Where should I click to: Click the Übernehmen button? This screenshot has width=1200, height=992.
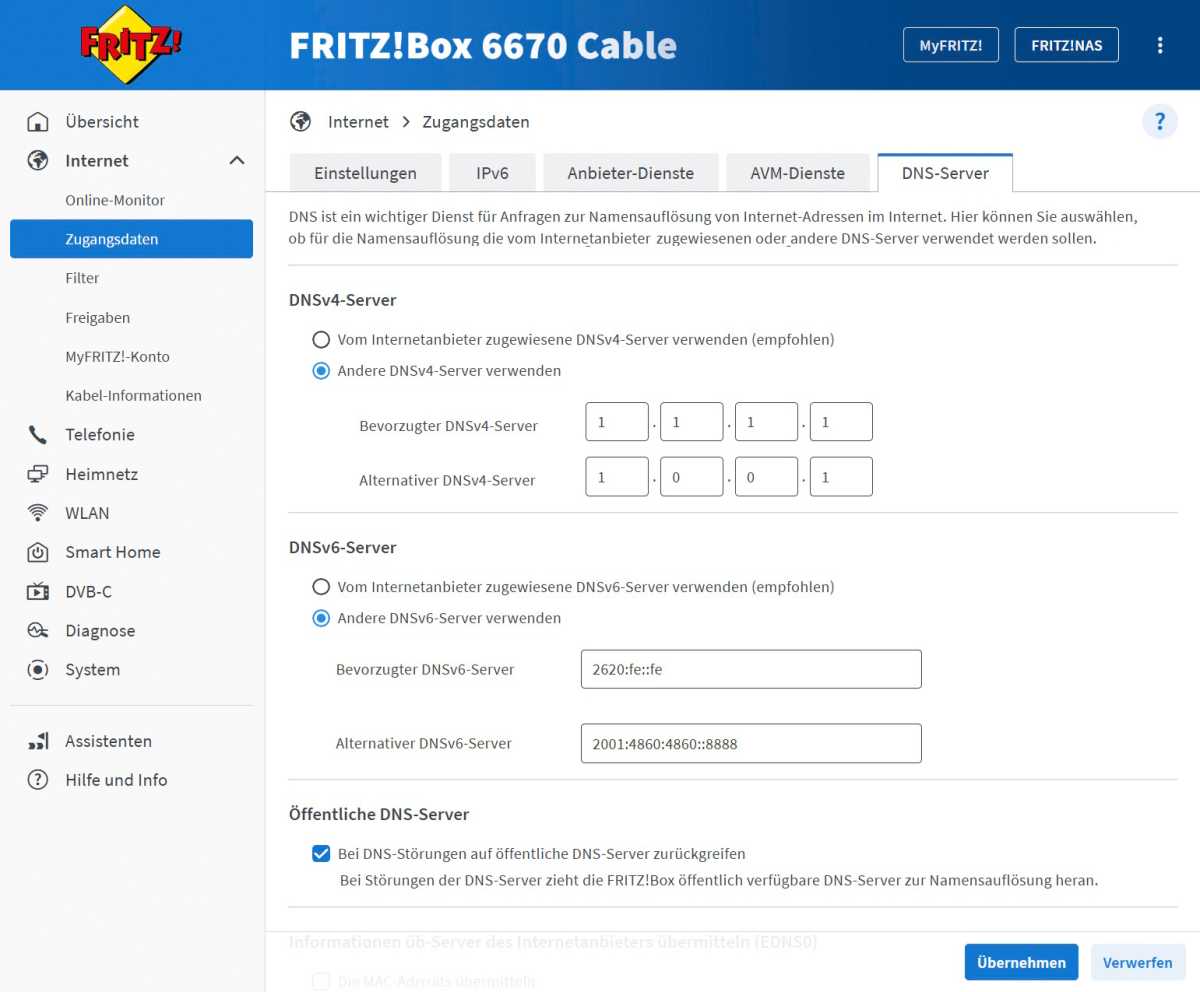pyautogui.click(x=1021, y=962)
